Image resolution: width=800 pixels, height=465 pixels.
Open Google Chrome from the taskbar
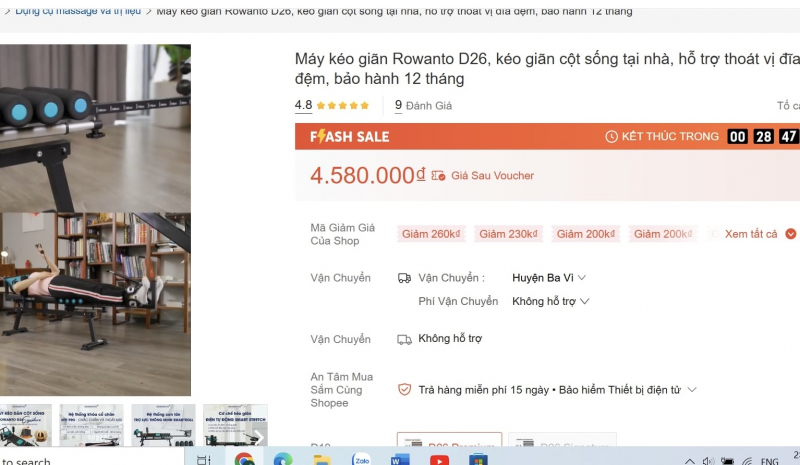click(244, 460)
